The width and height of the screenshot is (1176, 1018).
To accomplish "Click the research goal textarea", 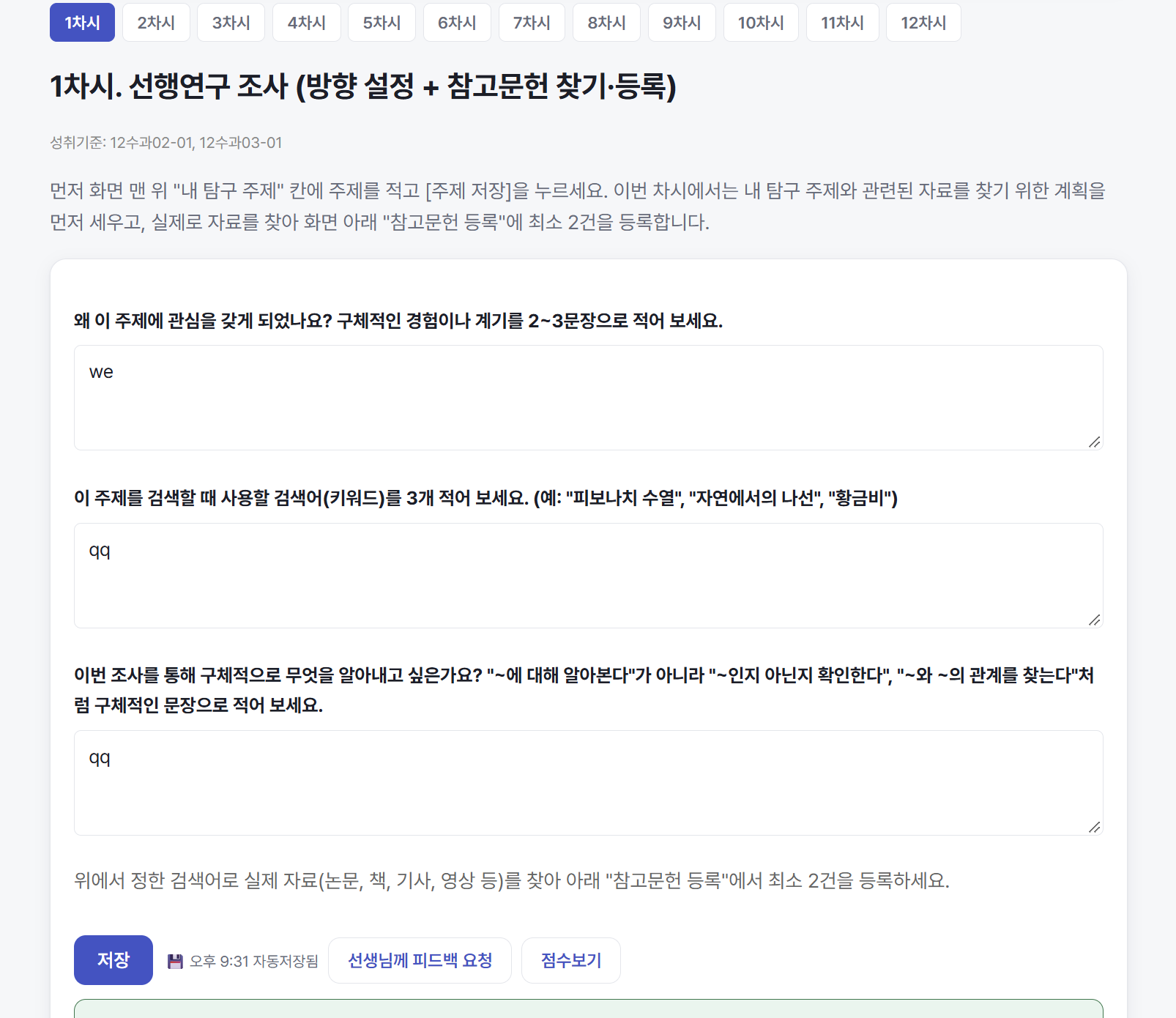I will (x=589, y=783).
